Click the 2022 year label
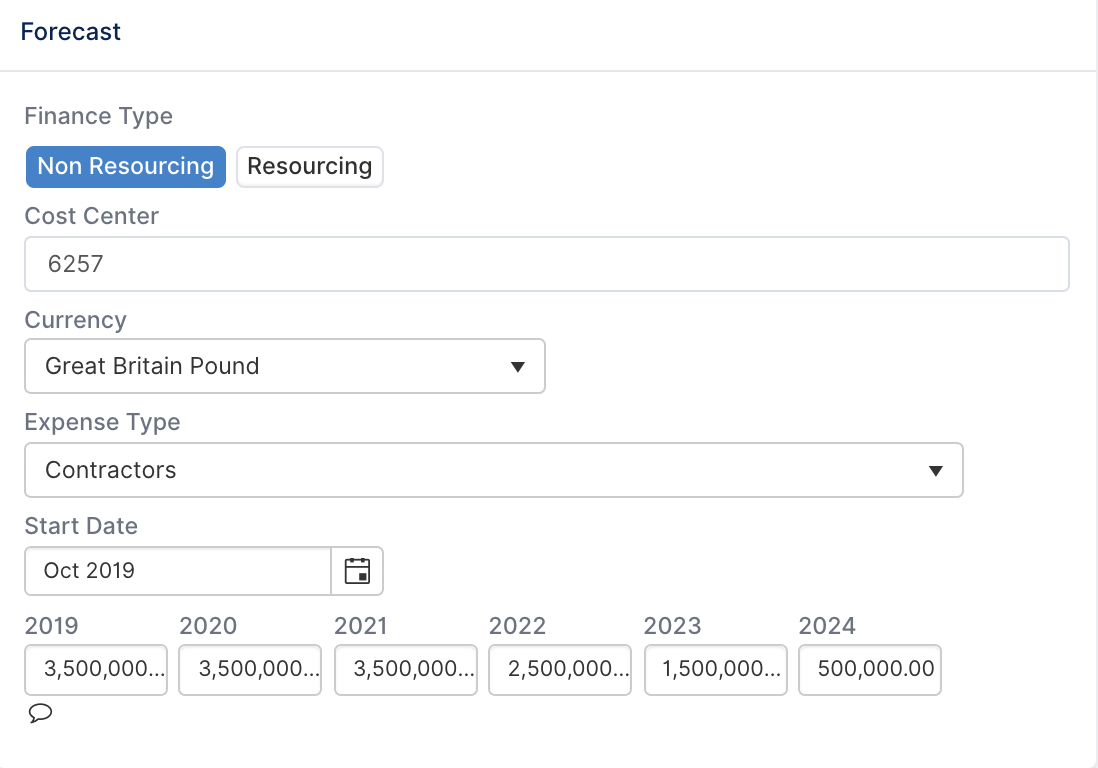The height and width of the screenshot is (768, 1098). tap(517, 626)
